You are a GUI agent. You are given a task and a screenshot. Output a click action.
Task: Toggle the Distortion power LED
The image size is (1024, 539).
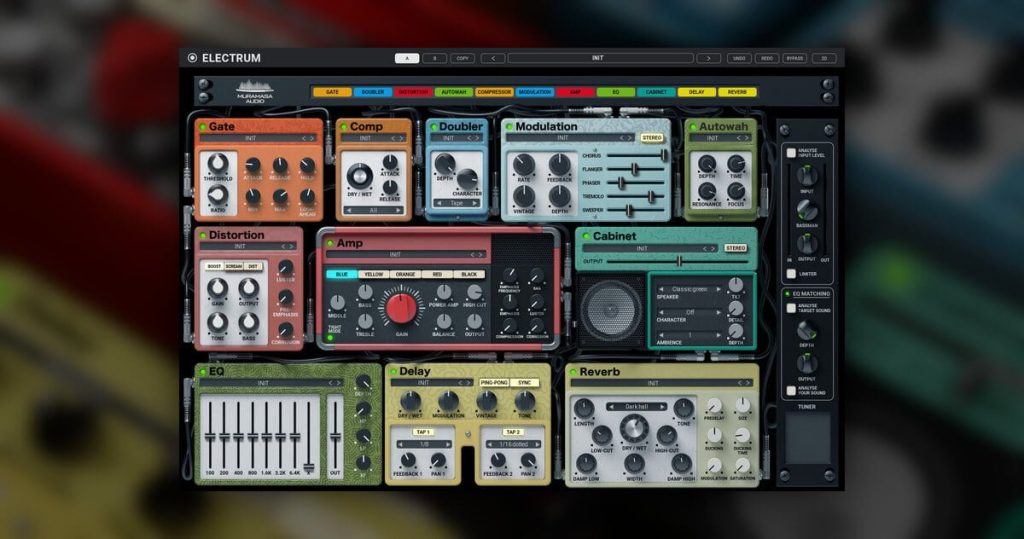(203, 235)
